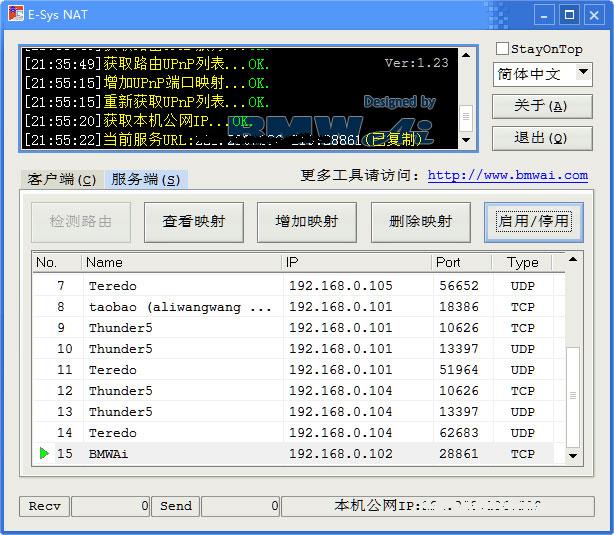Click the Recv counter value field
This screenshot has width=614, height=535.
click(110, 506)
